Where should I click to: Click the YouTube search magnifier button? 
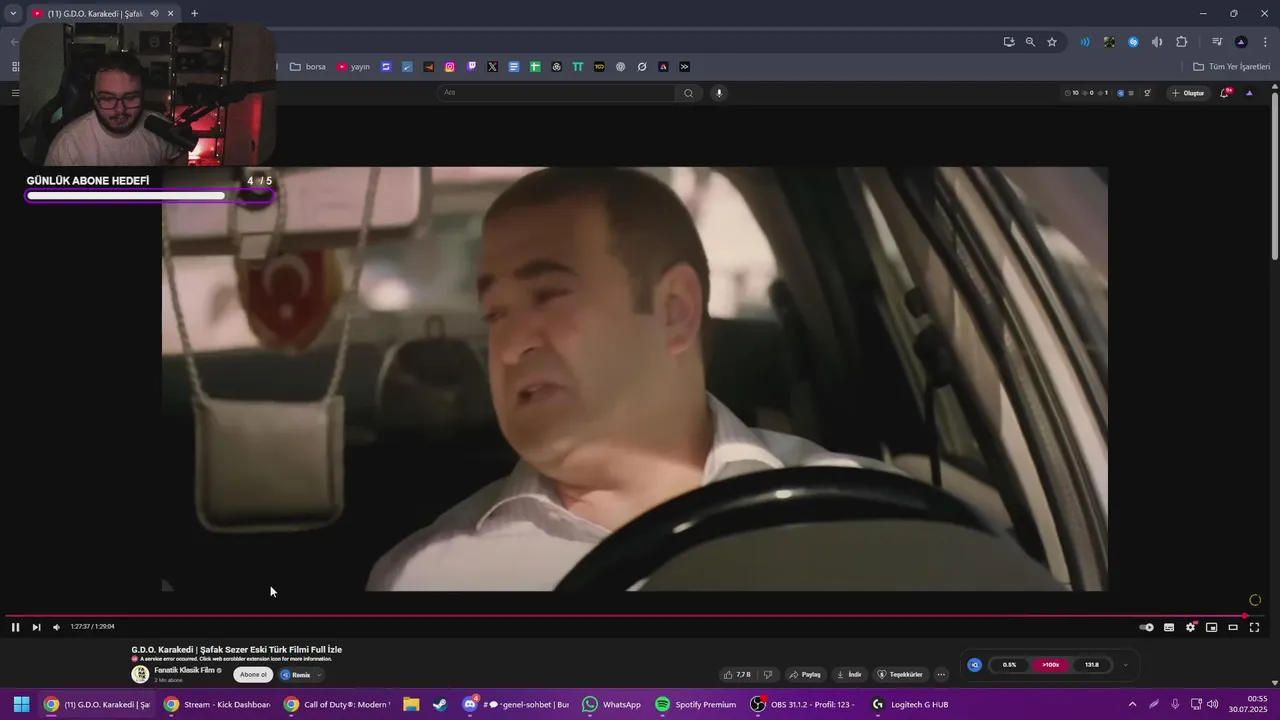[x=688, y=93]
